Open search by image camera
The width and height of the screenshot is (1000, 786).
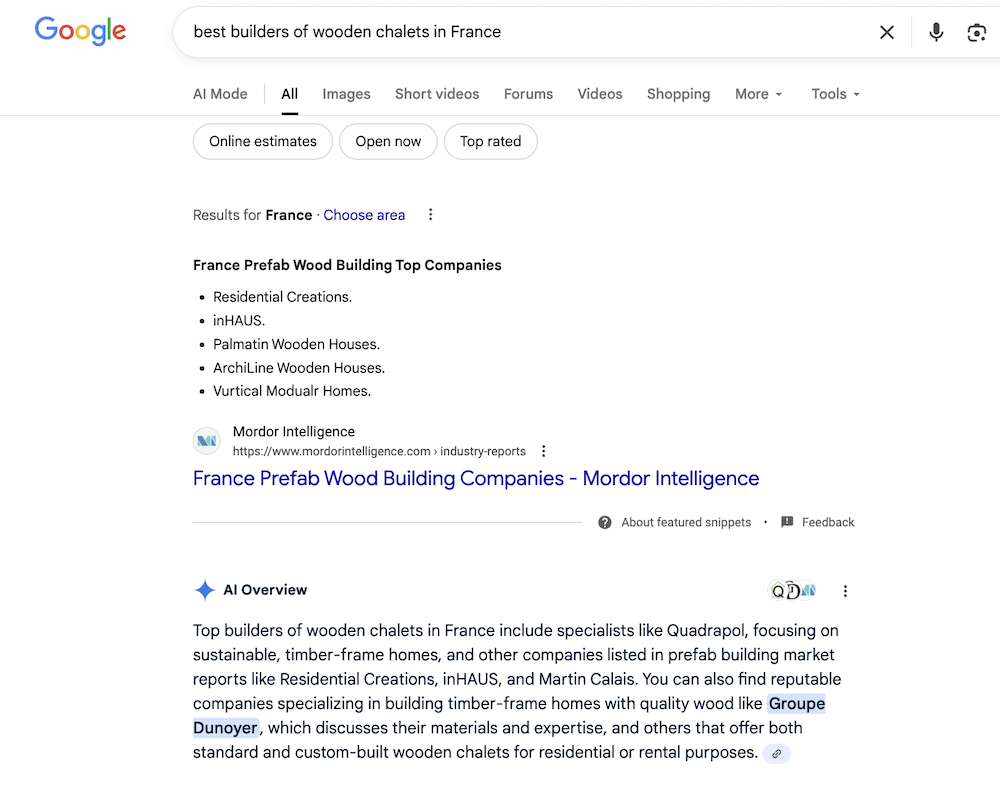point(976,32)
